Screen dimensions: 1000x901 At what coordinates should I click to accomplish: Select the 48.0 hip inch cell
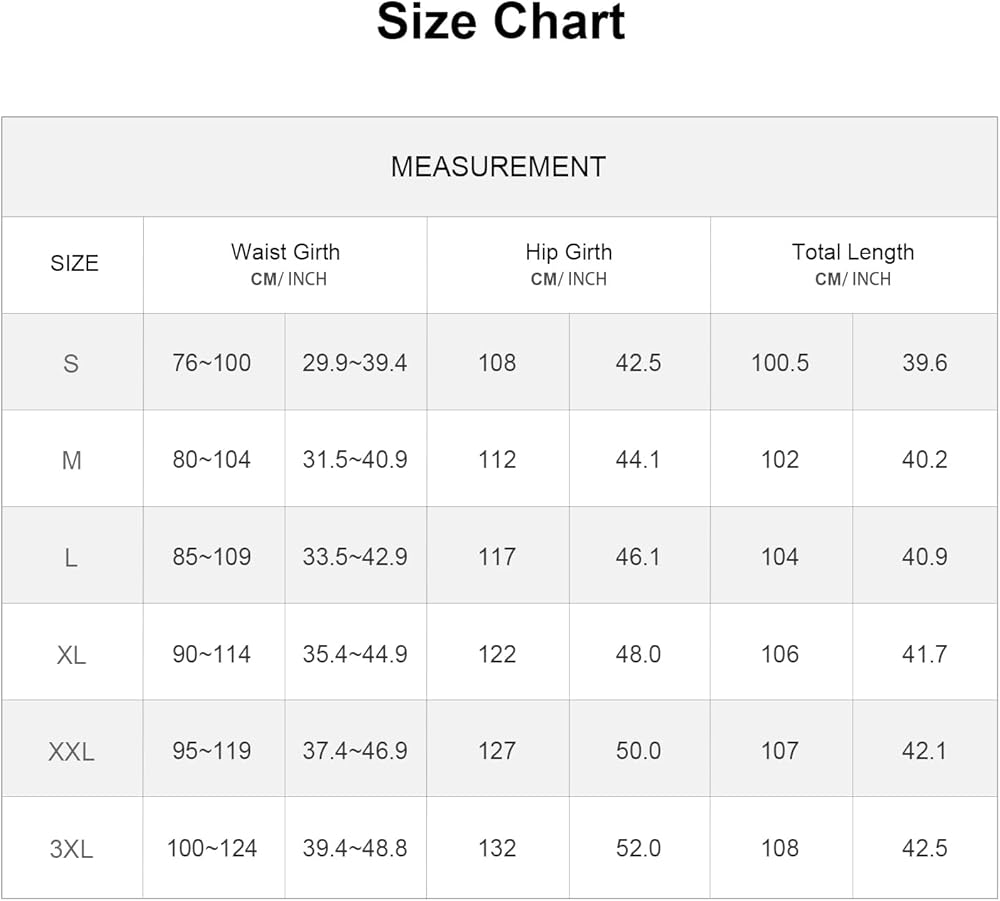[x=638, y=654]
